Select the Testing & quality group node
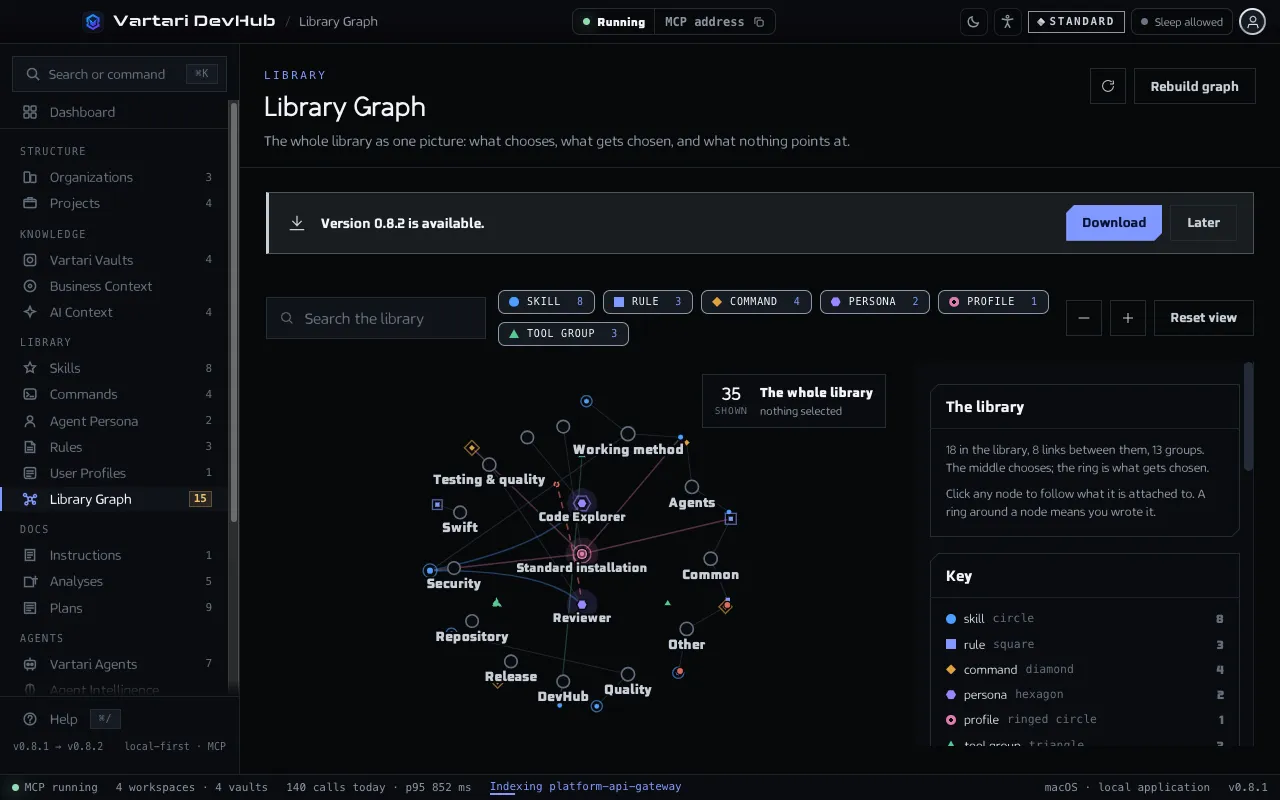 click(x=489, y=465)
